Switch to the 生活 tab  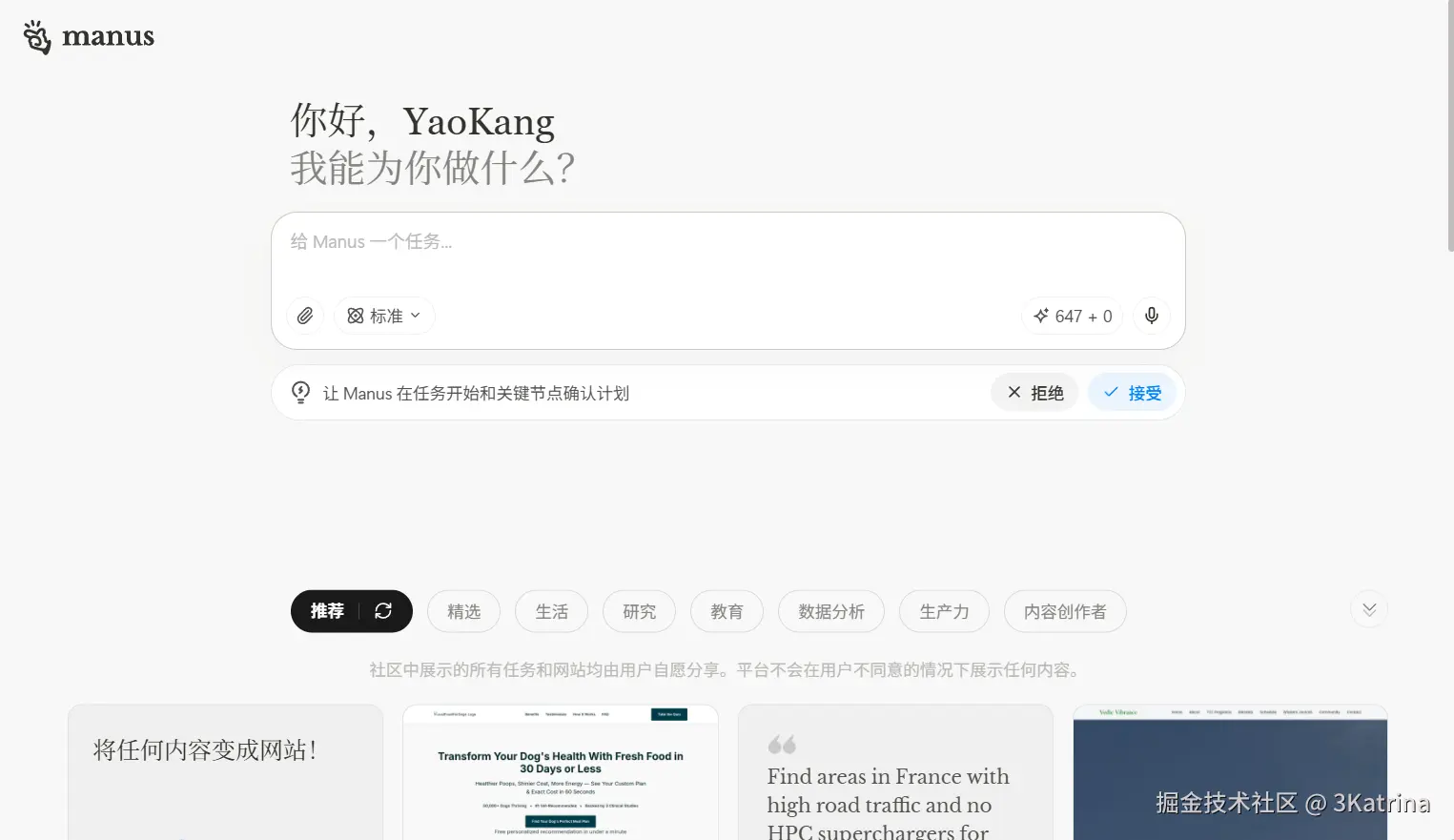tap(552, 611)
